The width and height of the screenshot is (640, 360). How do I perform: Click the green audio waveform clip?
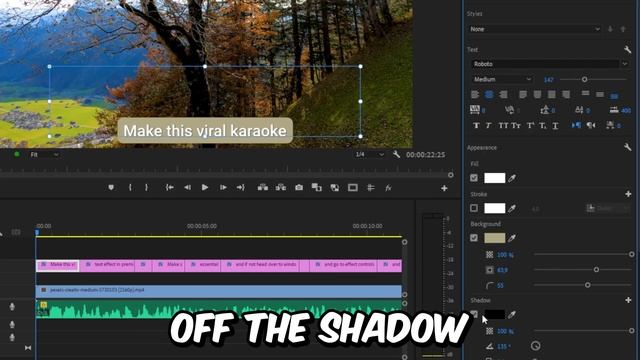coord(219,309)
